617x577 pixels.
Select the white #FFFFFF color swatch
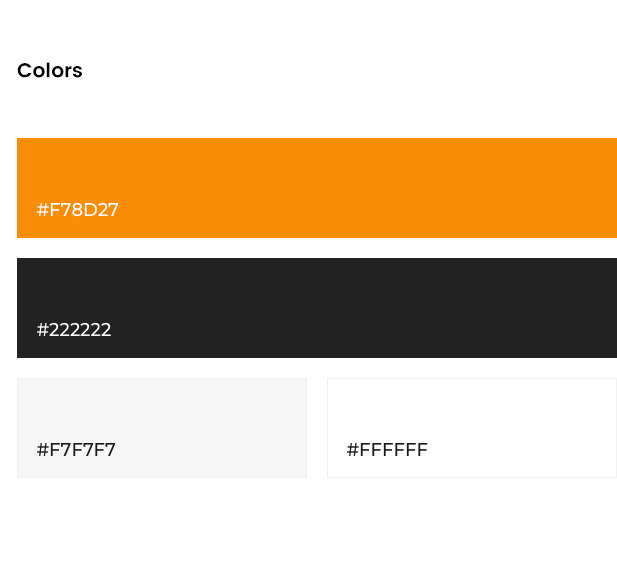pos(472,428)
